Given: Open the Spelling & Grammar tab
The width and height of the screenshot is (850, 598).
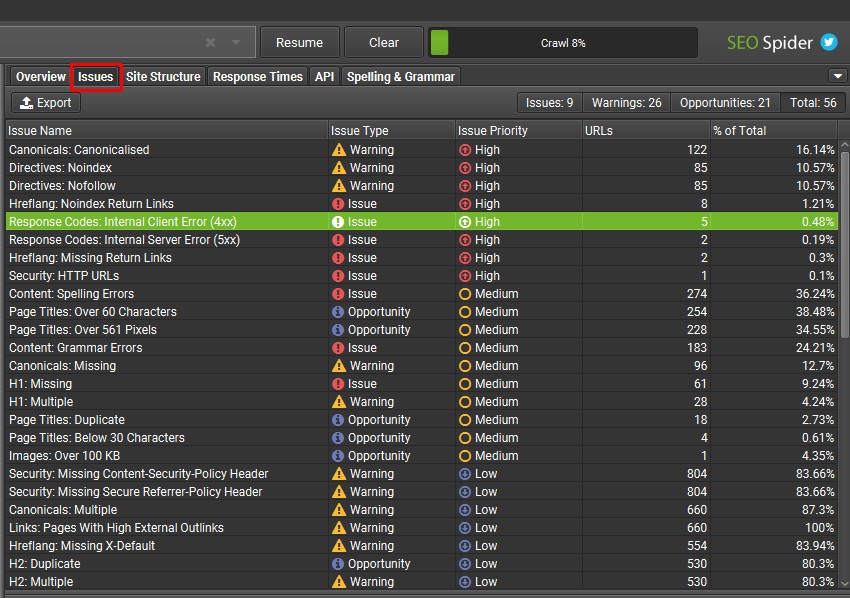Looking at the screenshot, I should point(401,76).
